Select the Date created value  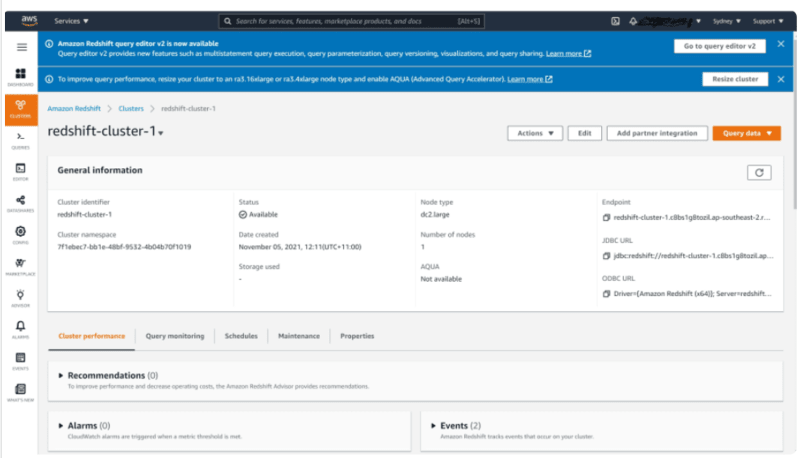pyautogui.click(x=300, y=247)
